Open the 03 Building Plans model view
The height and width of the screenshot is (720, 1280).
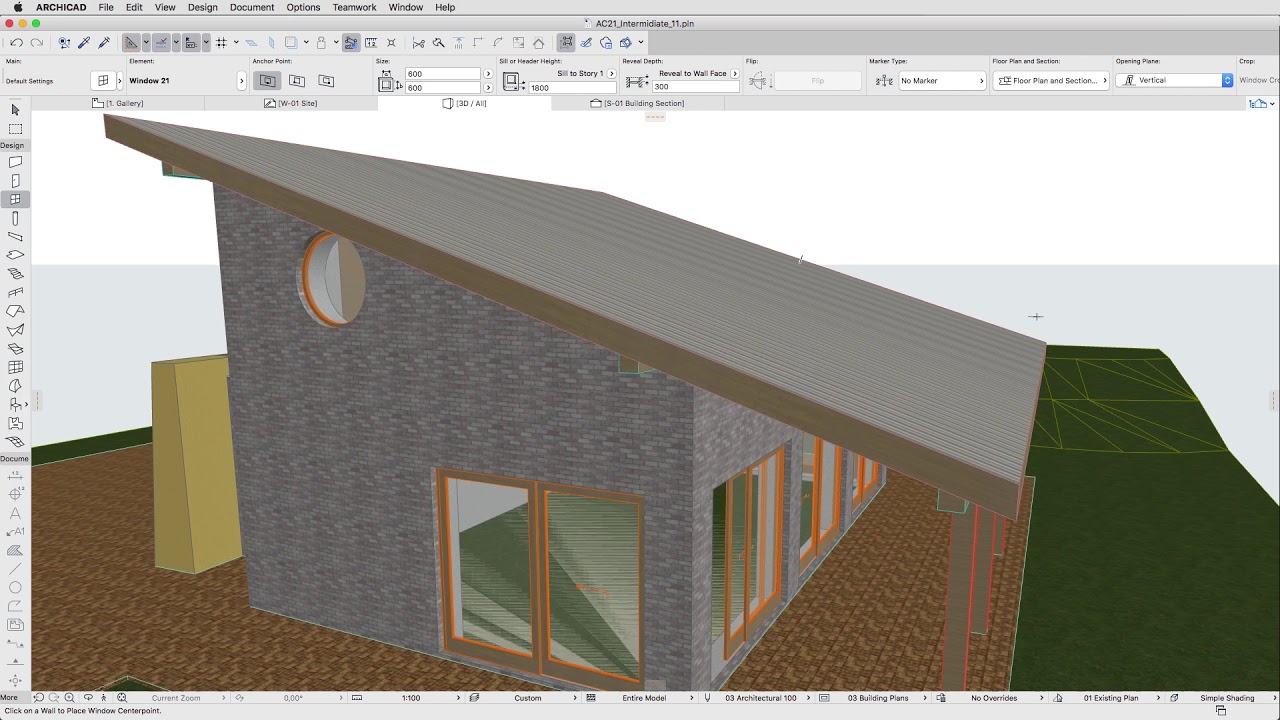click(x=878, y=698)
